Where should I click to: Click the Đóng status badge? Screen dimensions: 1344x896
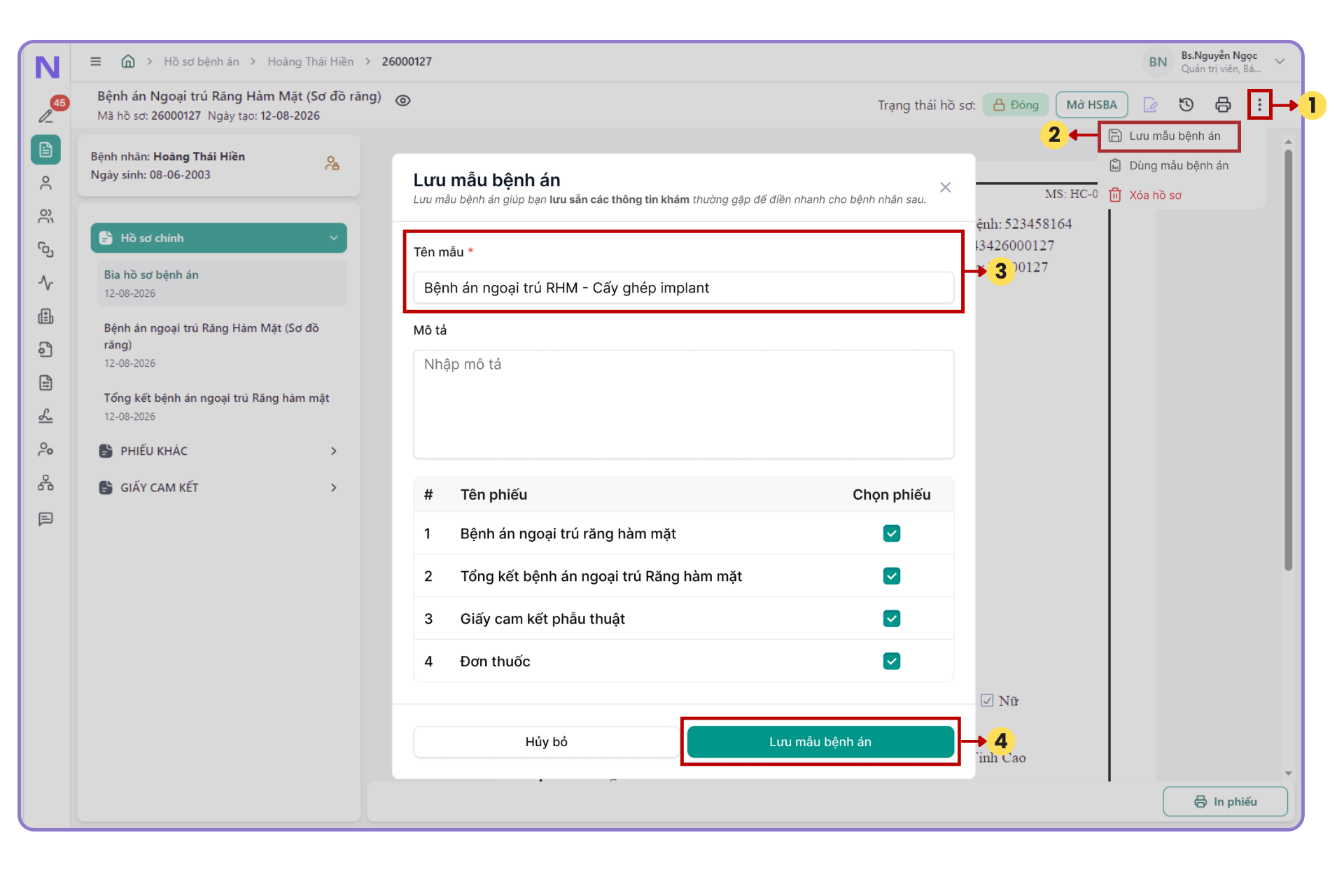1016,105
